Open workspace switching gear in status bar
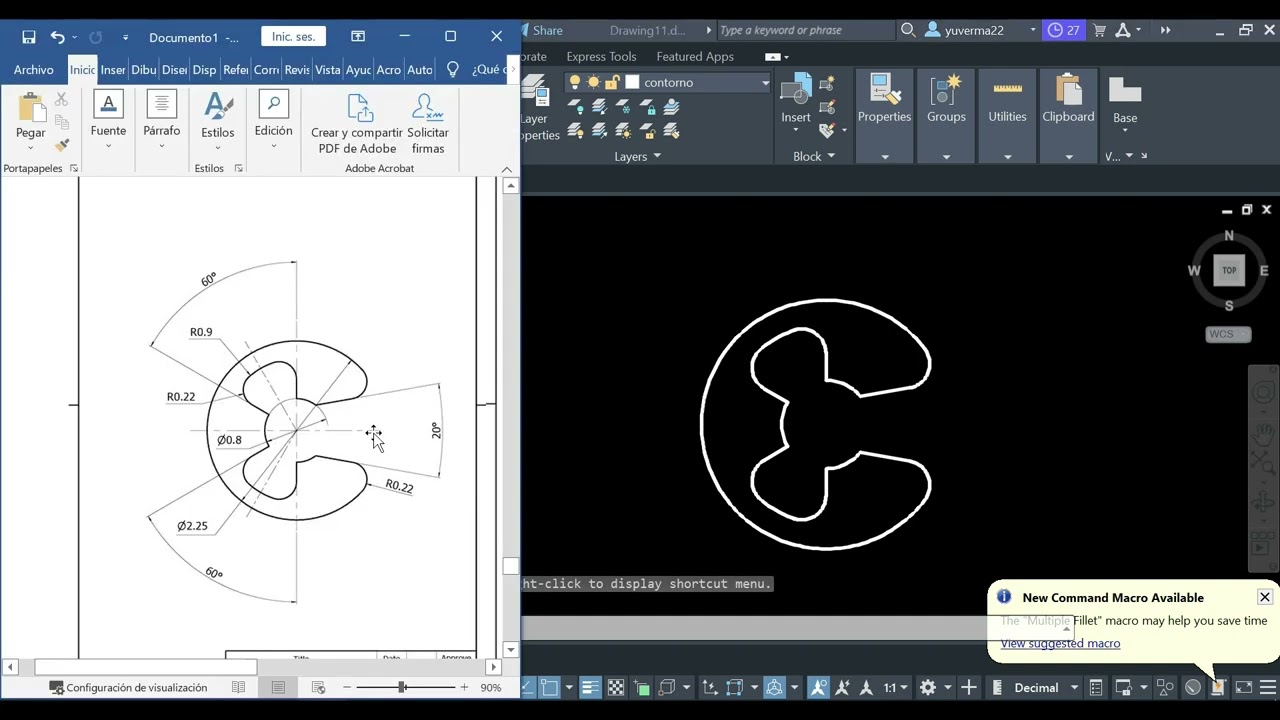This screenshot has width=1280, height=720. click(928, 687)
